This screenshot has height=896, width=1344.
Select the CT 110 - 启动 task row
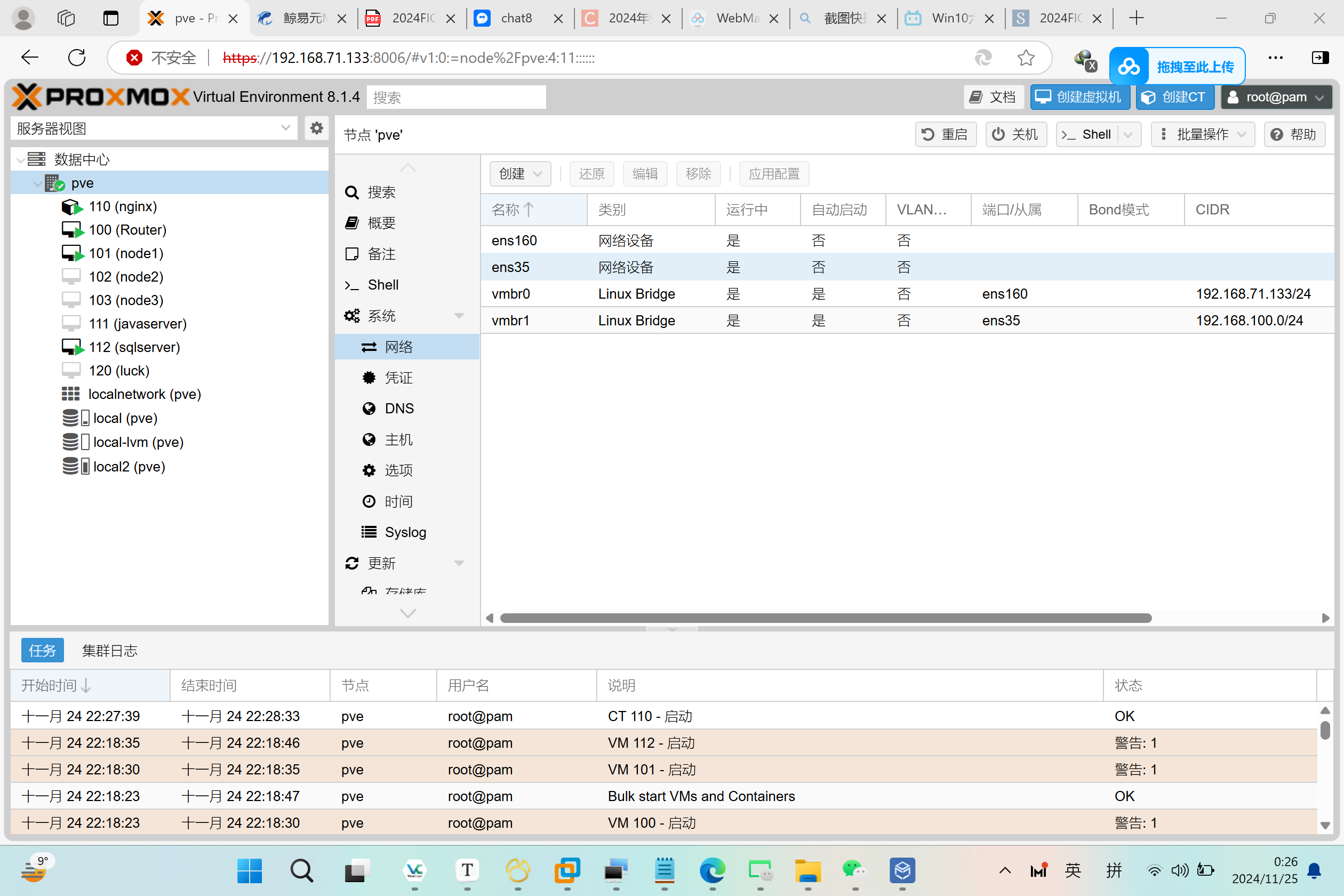[x=664, y=716]
